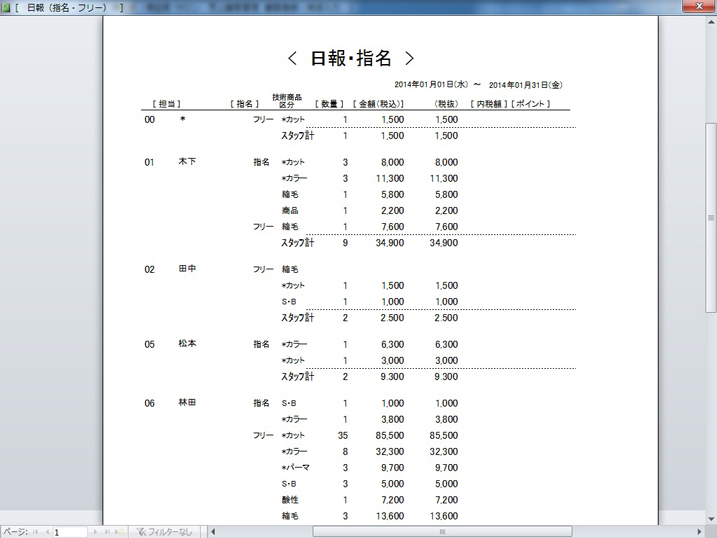Click the *パーマ item under 林田
The height and width of the screenshot is (538, 717).
(x=295, y=468)
